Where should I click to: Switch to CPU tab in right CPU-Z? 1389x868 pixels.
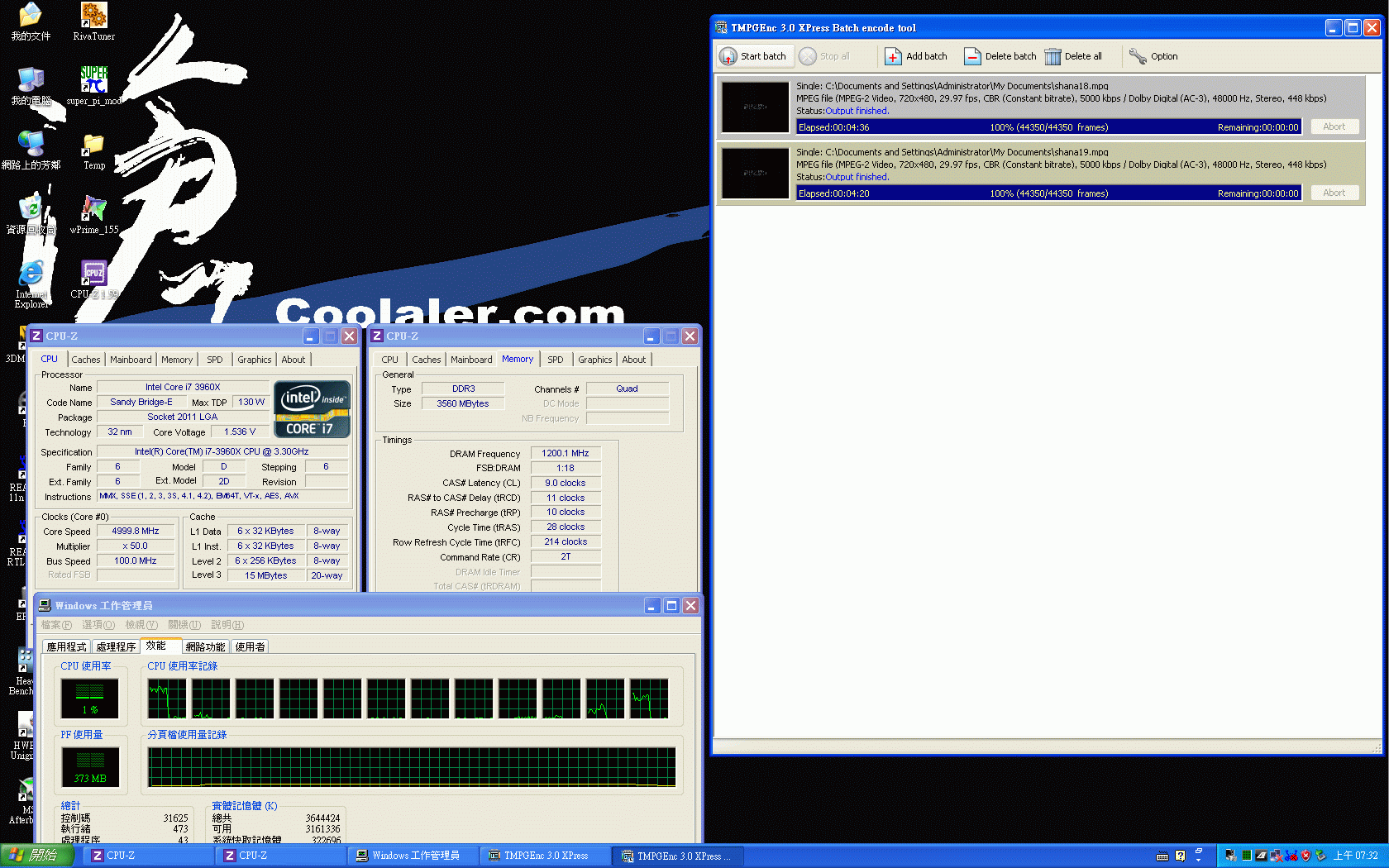click(x=389, y=360)
